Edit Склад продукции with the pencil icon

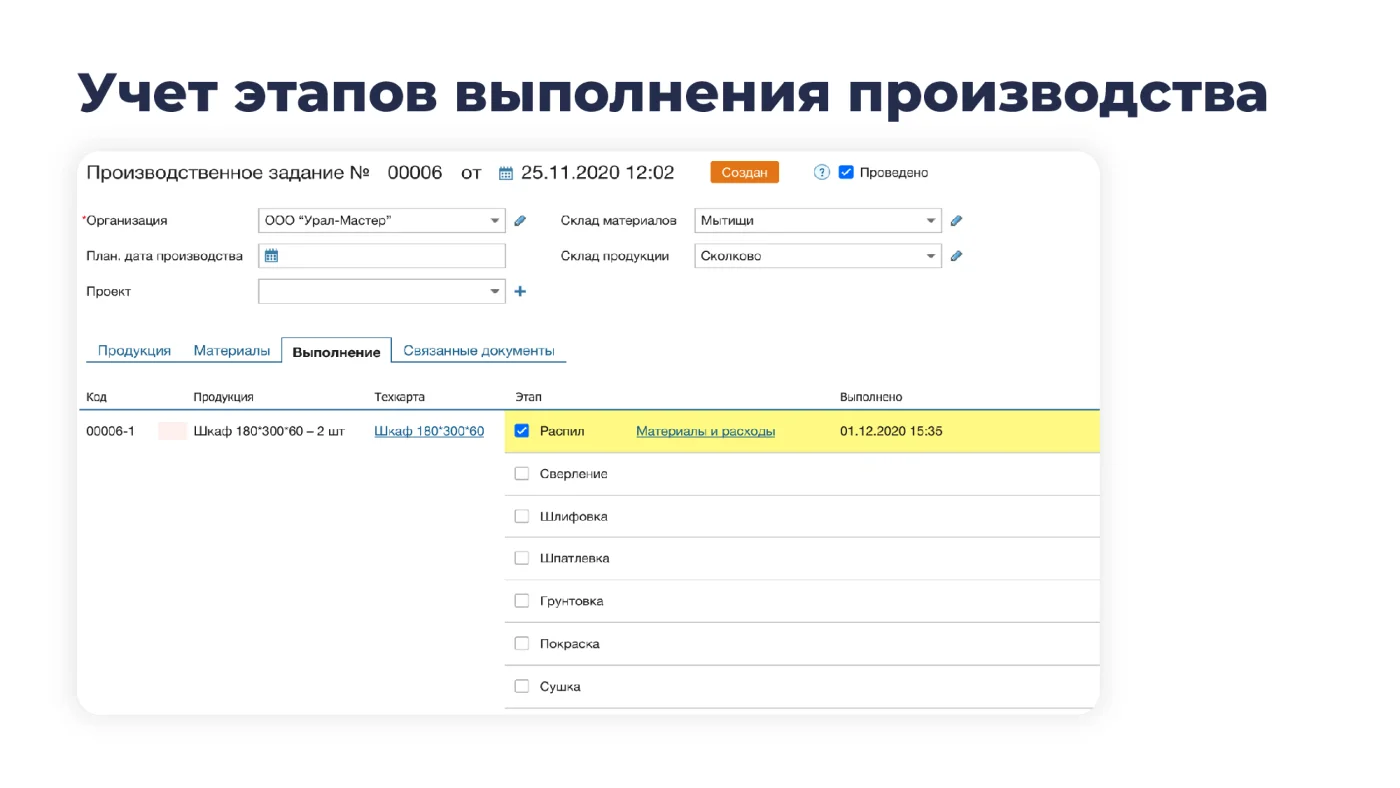pyautogui.click(x=956, y=256)
